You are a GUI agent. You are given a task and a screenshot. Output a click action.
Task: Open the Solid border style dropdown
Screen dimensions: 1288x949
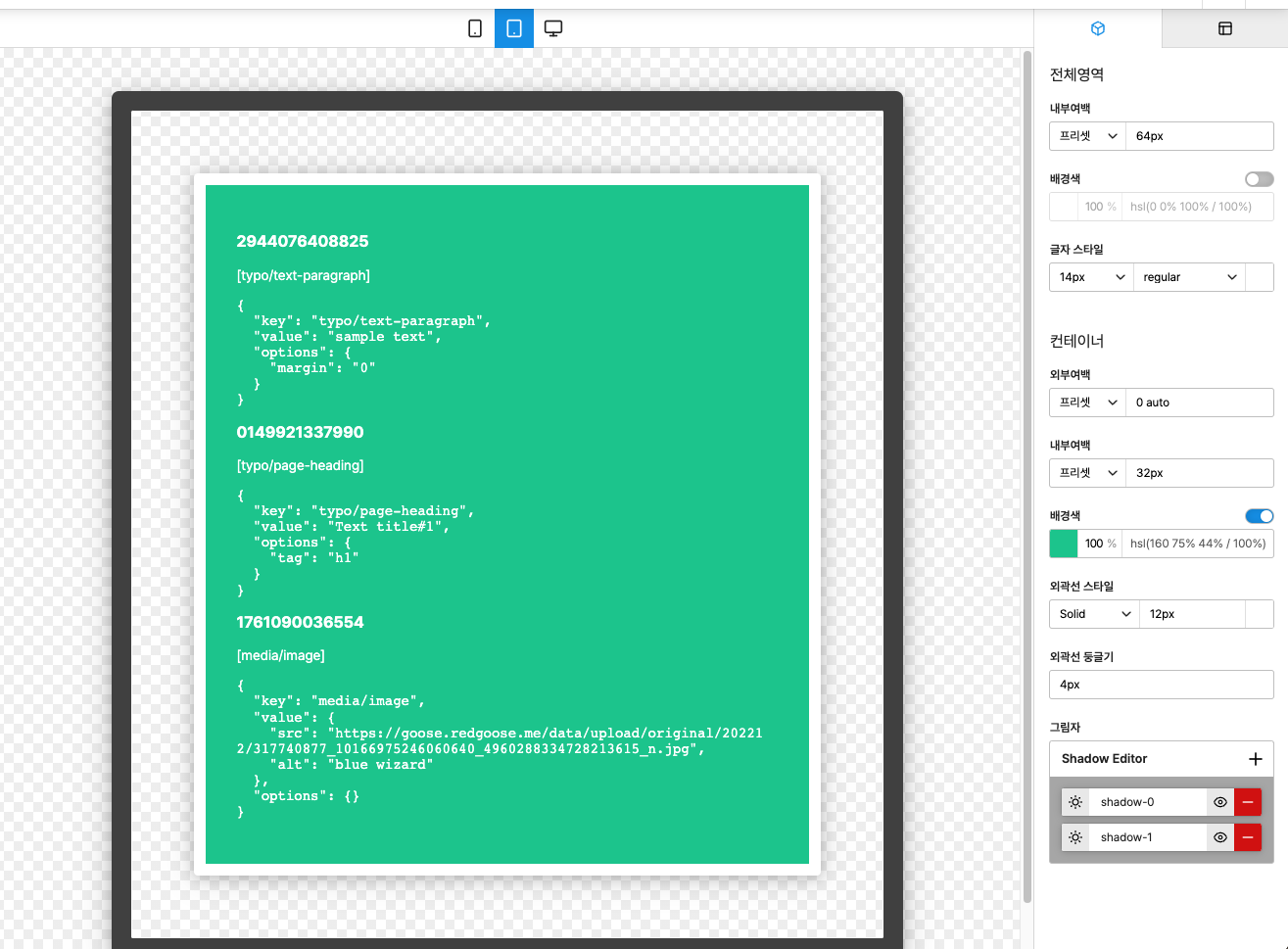tap(1094, 614)
